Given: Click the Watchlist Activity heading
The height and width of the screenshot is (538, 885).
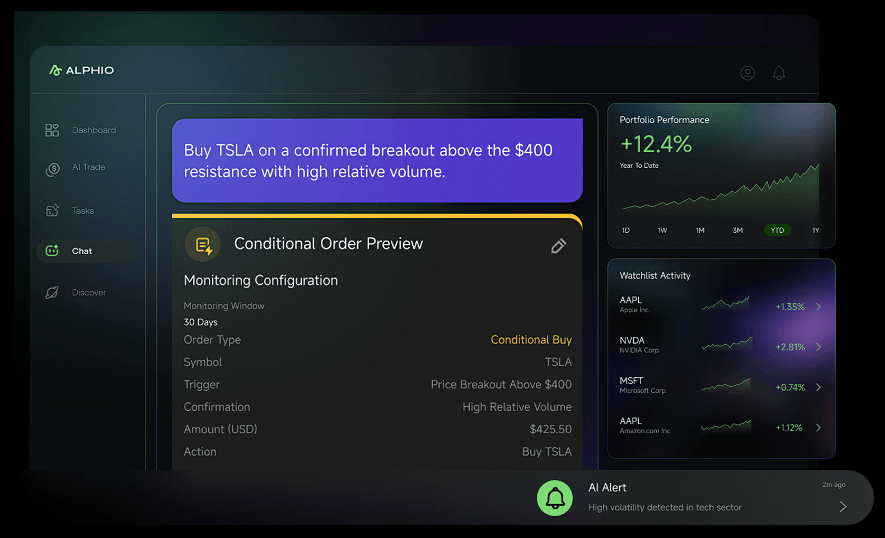Looking at the screenshot, I should point(655,275).
